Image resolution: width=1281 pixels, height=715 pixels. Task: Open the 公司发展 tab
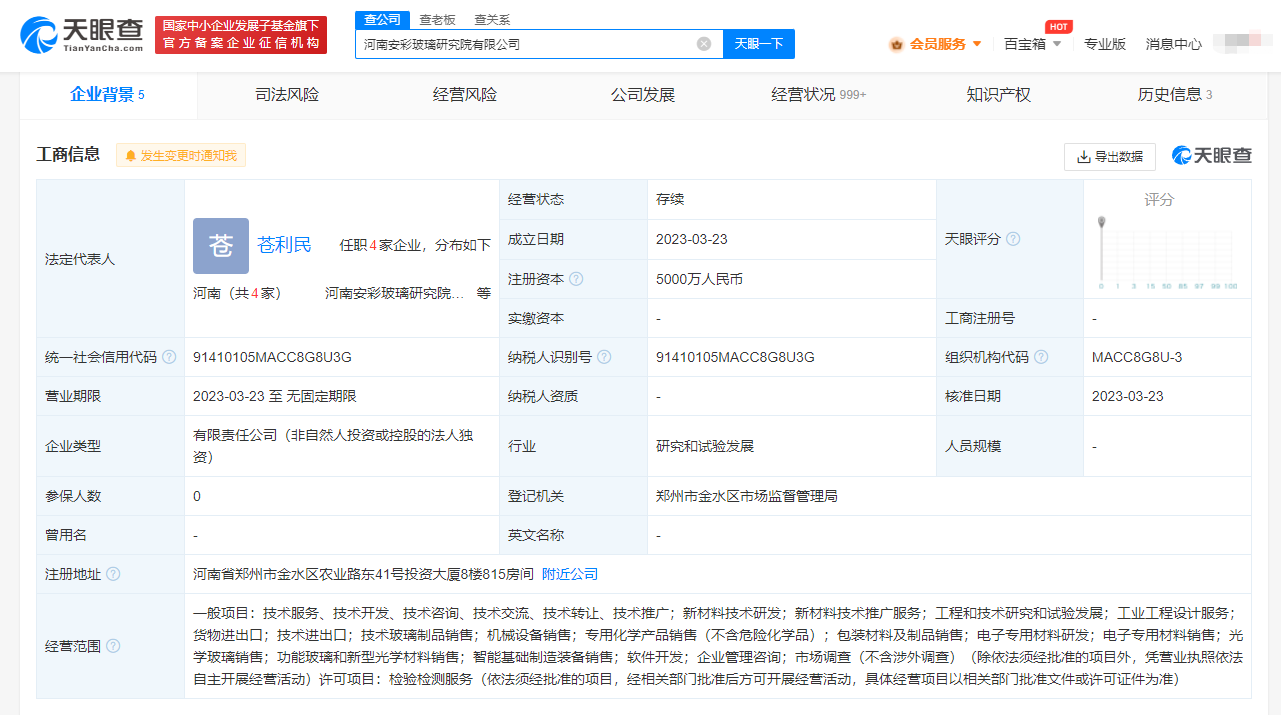coord(643,95)
